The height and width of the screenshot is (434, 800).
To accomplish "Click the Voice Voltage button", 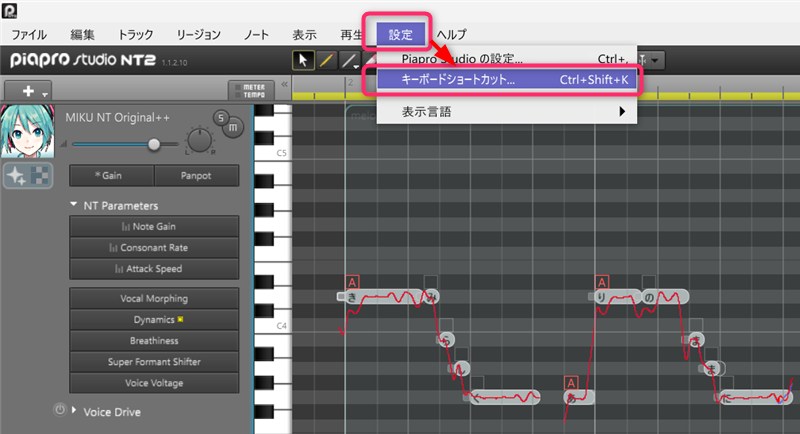I will coord(154,382).
